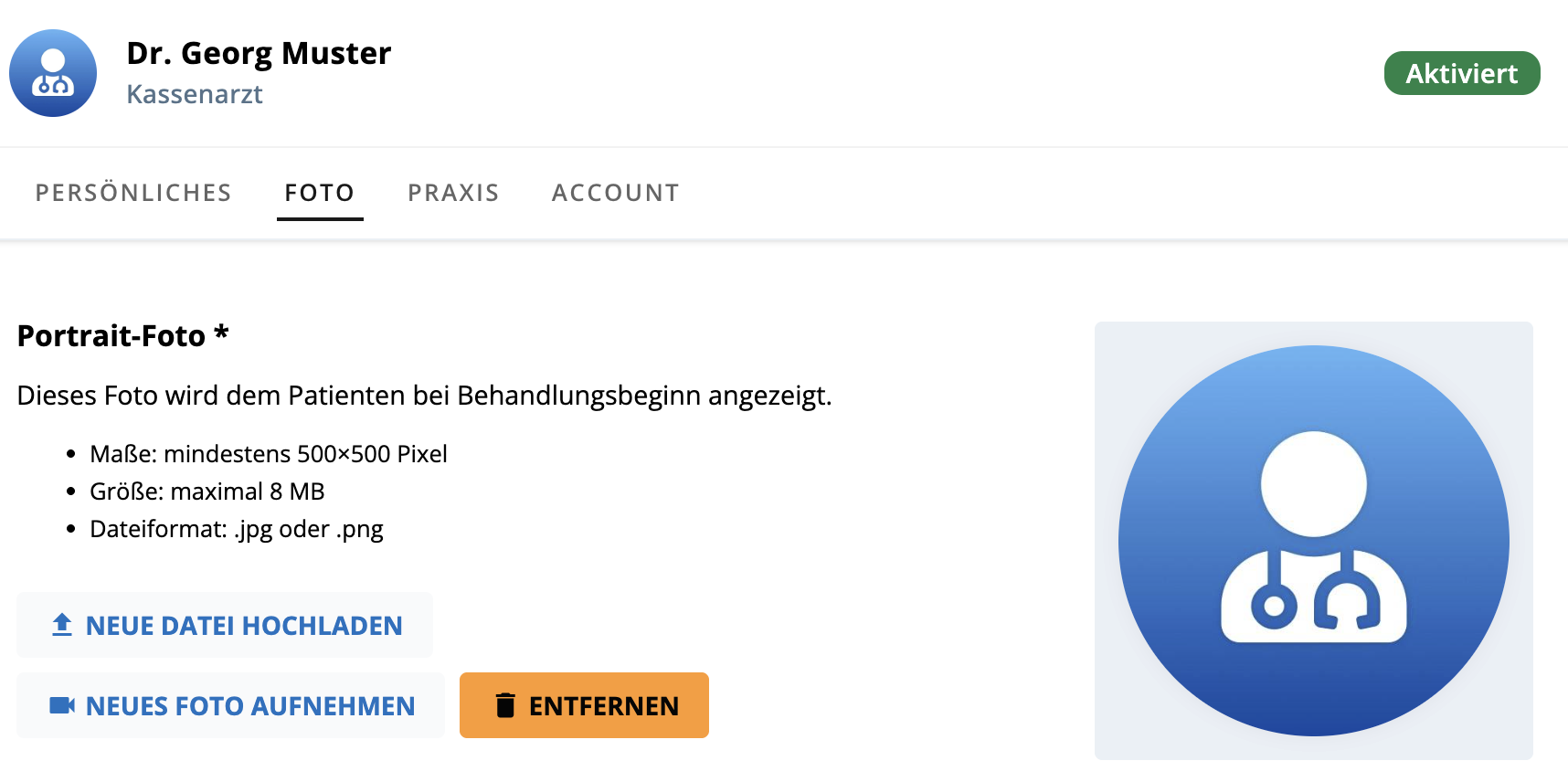Select the currently active FOTO tab
The height and width of the screenshot is (782, 1568).
coord(319,193)
